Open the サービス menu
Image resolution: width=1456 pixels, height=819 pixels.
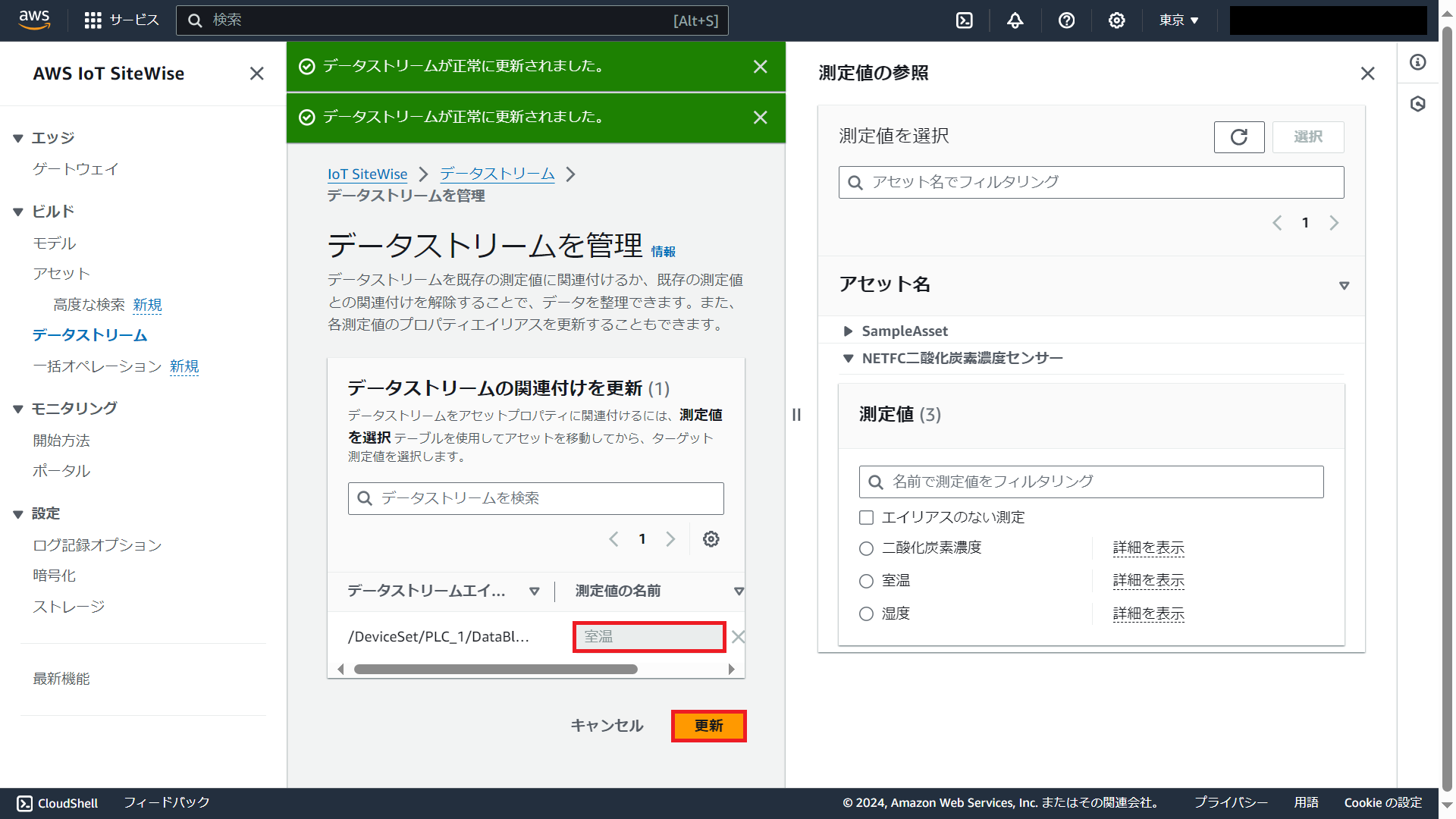tap(121, 20)
